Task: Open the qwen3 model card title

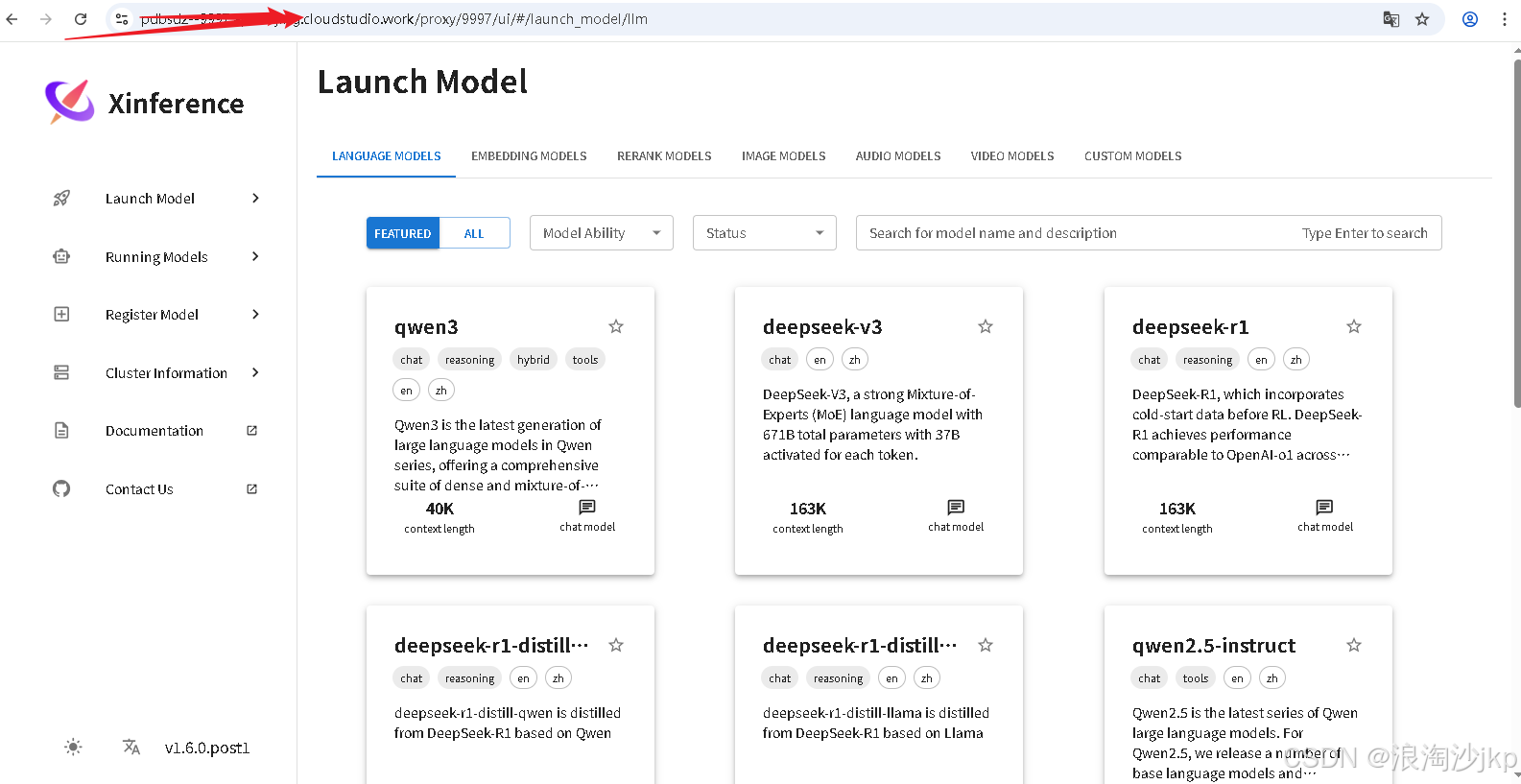Action: pos(426,327)
